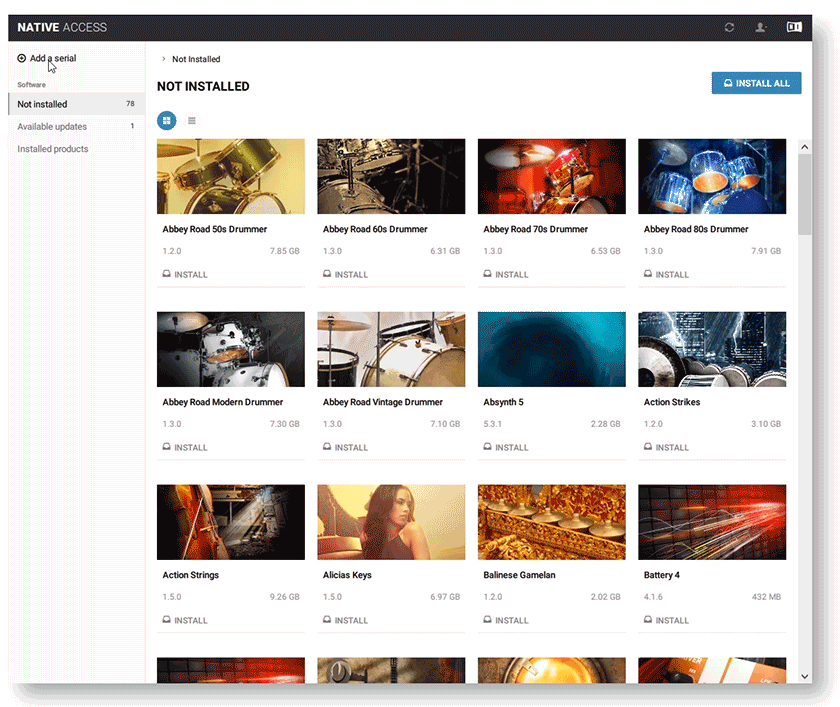Install Abbey Road 50s Drummer
This screenshot has height=707, width=840.
click(x=185, y=274)
